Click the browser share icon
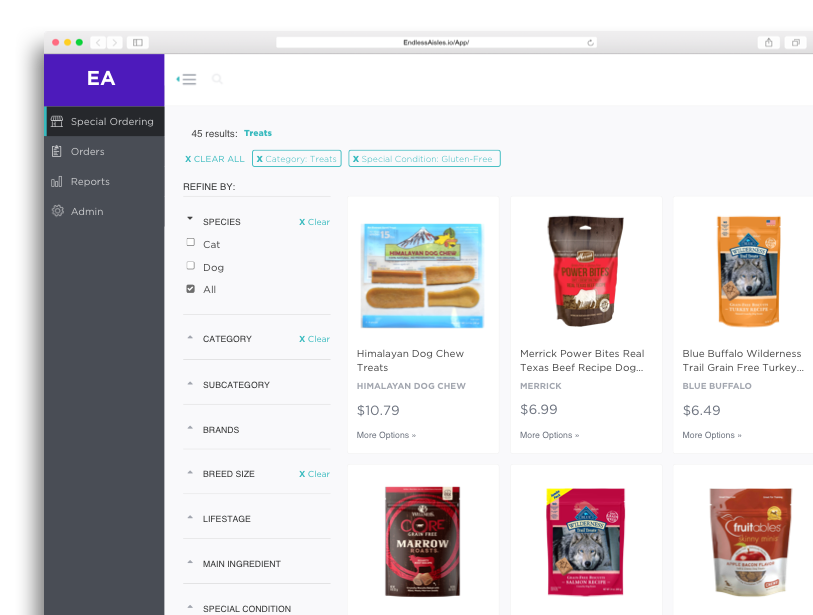The image size is (813, 615). (768, 43)
